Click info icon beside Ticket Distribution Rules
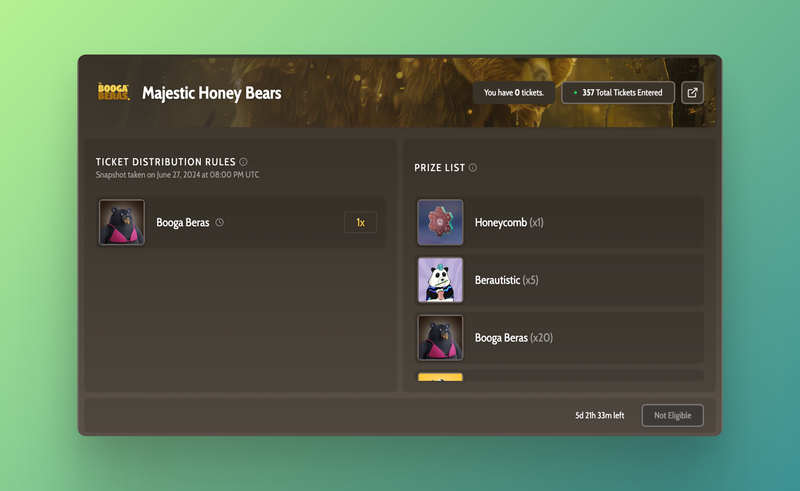800x491 pixels. tap(244, 162)
